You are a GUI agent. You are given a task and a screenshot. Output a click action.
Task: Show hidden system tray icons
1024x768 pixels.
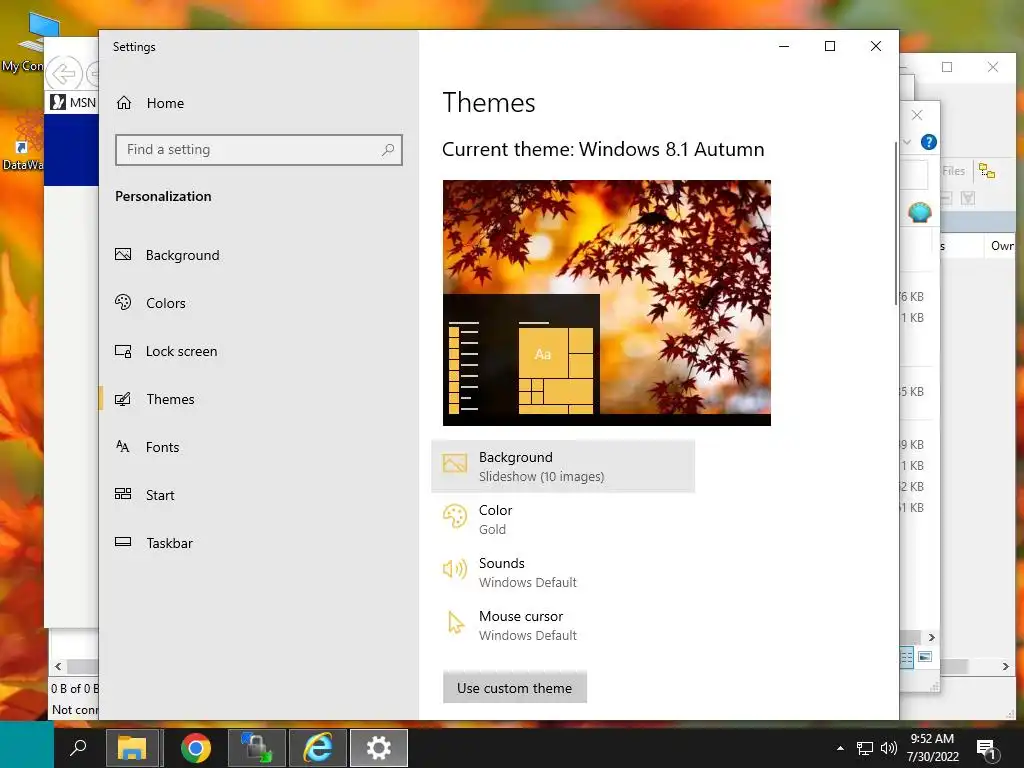(x=840, y=748)
